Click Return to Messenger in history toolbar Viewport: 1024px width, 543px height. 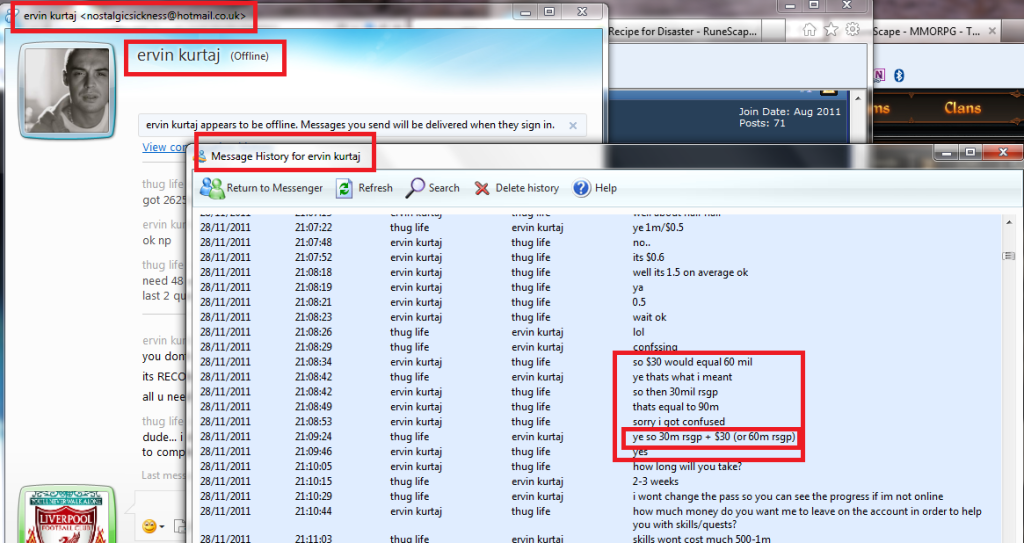coord(261,188)
